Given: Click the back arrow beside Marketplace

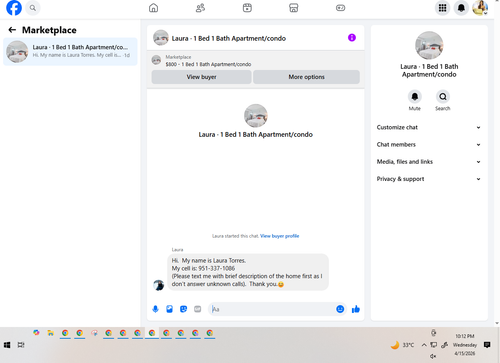Looking at the screenshot, I should [12, 30].
